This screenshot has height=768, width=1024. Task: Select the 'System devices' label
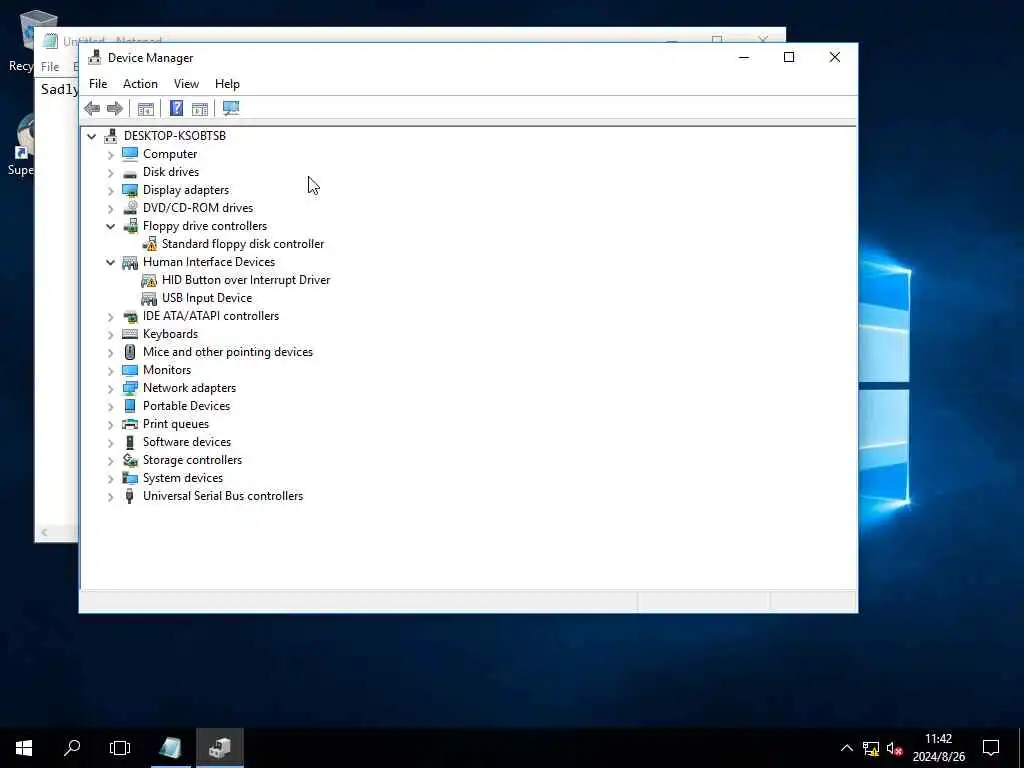pos(183,478)
